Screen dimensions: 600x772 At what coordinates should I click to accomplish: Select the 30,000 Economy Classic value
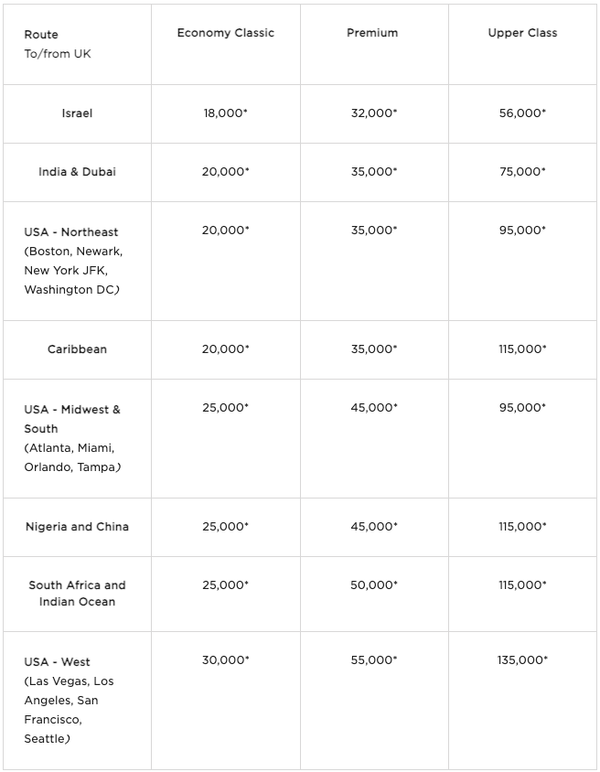225,660
